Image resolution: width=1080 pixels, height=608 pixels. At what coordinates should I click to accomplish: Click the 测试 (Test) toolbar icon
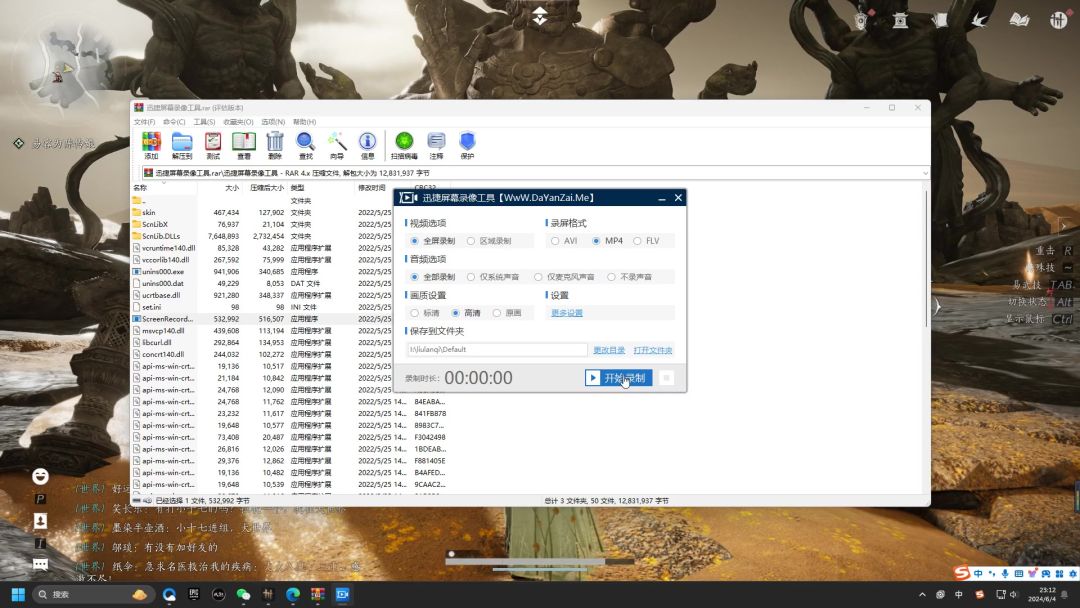click(x=213, y=145)
